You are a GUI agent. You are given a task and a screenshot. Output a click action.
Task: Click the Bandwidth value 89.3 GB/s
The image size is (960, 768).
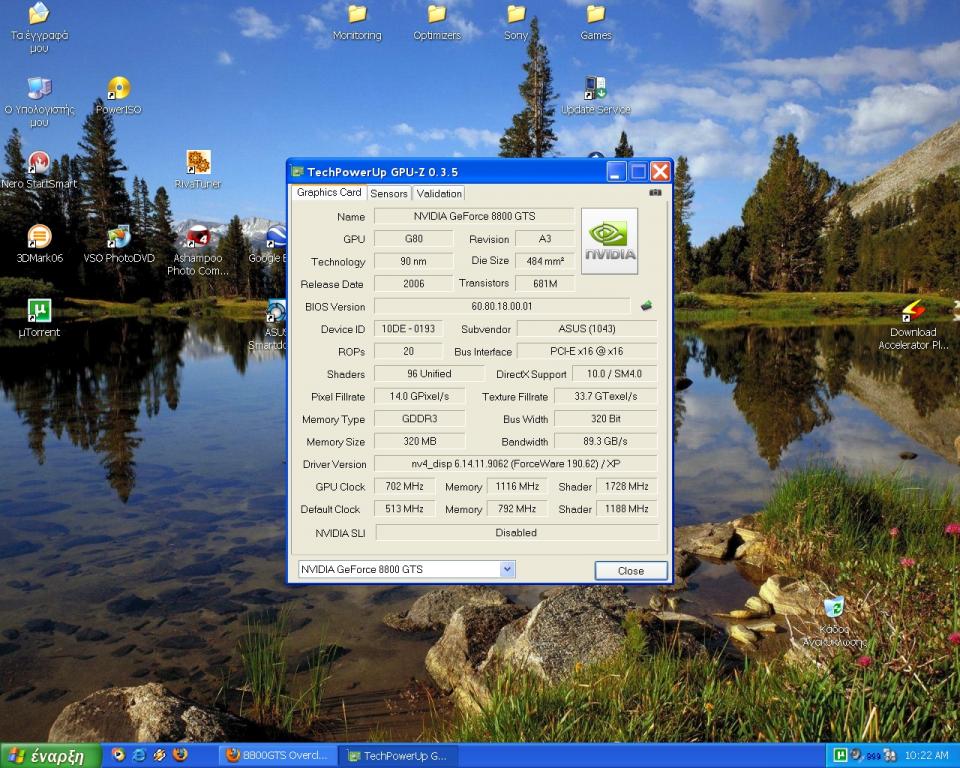606,442
